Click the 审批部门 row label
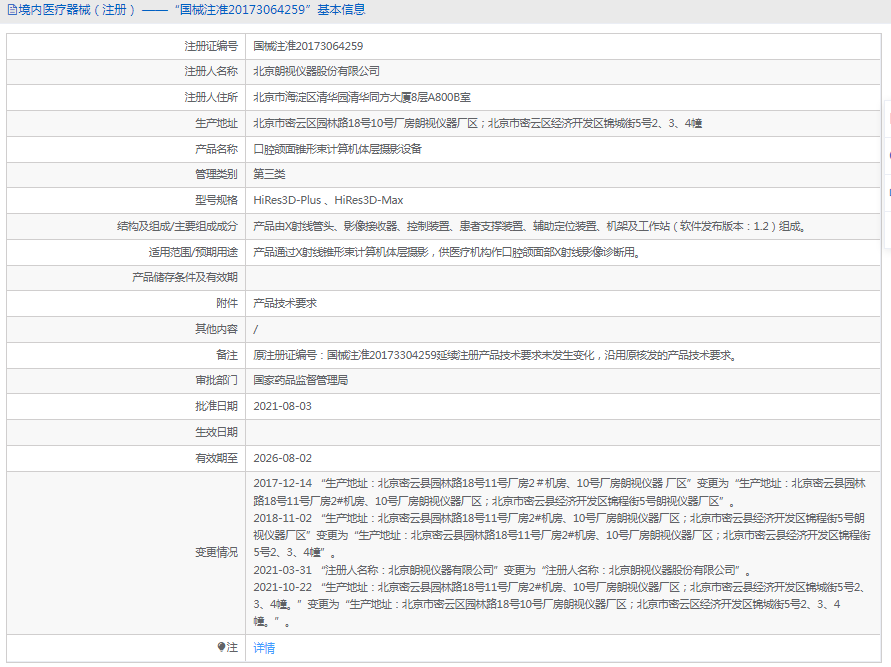 tap(216, 380)
